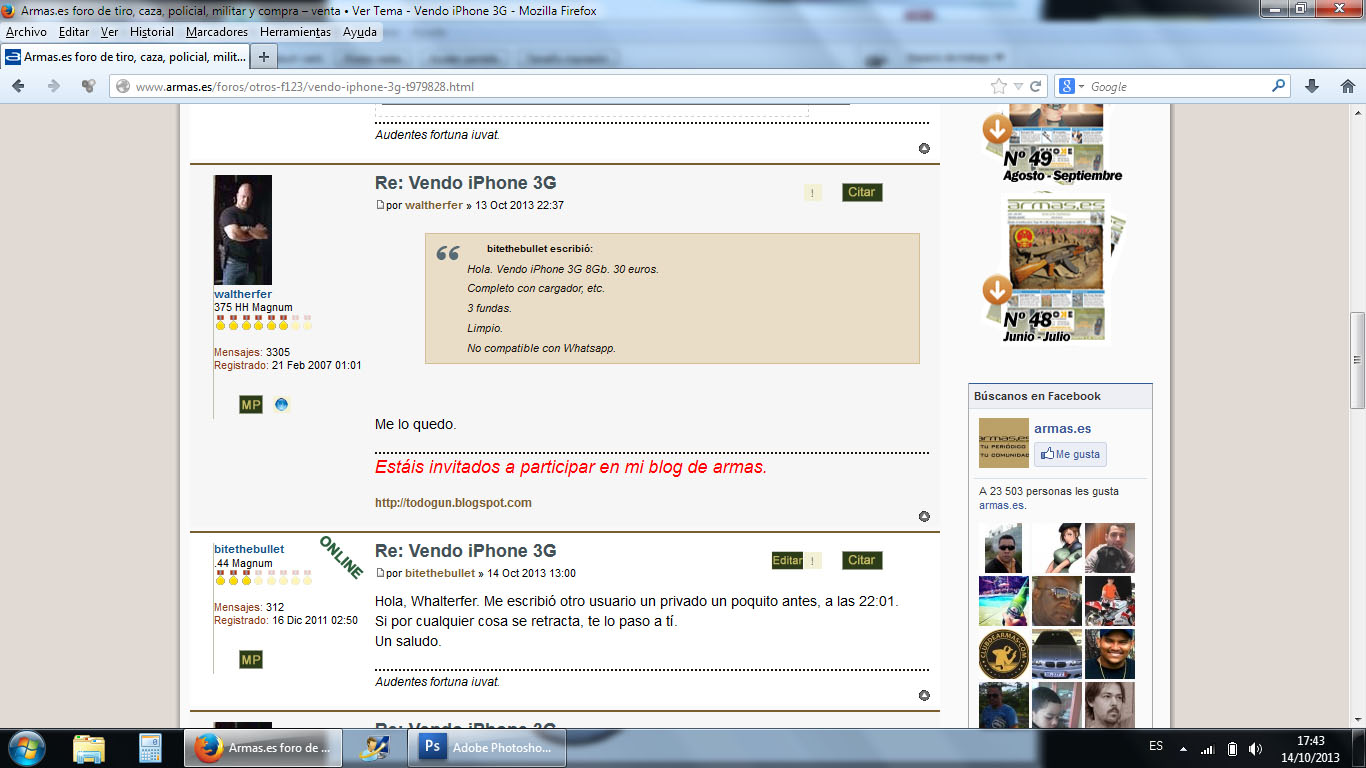This screenshot has width=1366, height=768.
Task: Open the Firefox downloads arrow icon
Action: 1312,87
